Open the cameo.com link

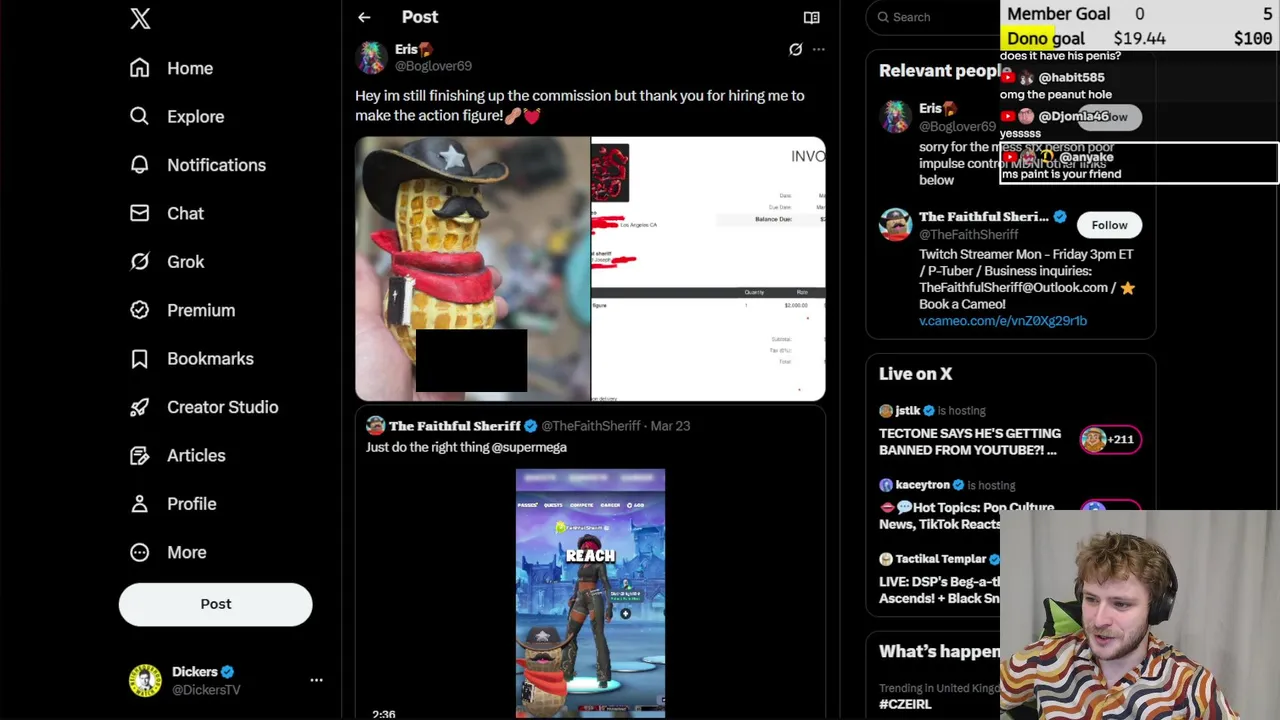[1003, 321]
